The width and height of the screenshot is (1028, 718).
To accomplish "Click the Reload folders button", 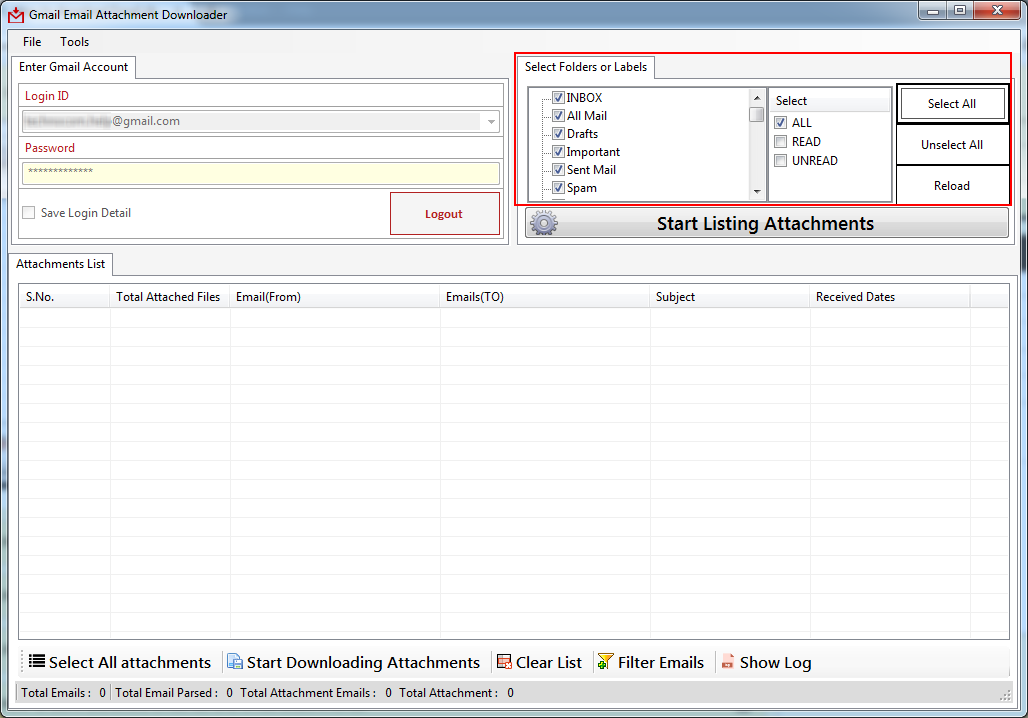I will pyautogui.click(x=952, y=186).
